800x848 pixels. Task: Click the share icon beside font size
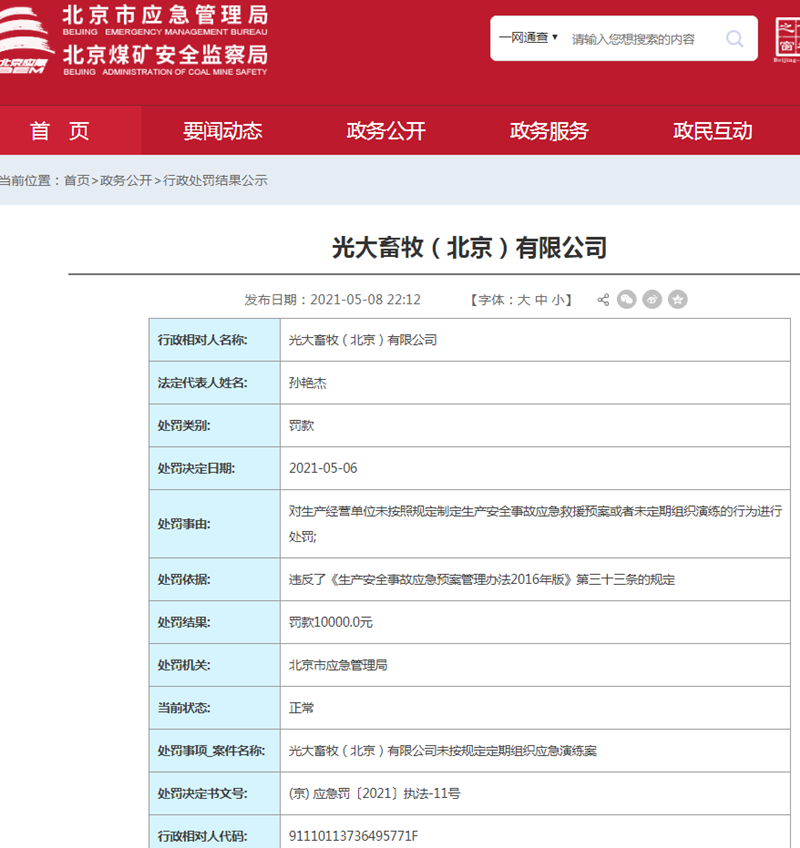click(603, 300)
